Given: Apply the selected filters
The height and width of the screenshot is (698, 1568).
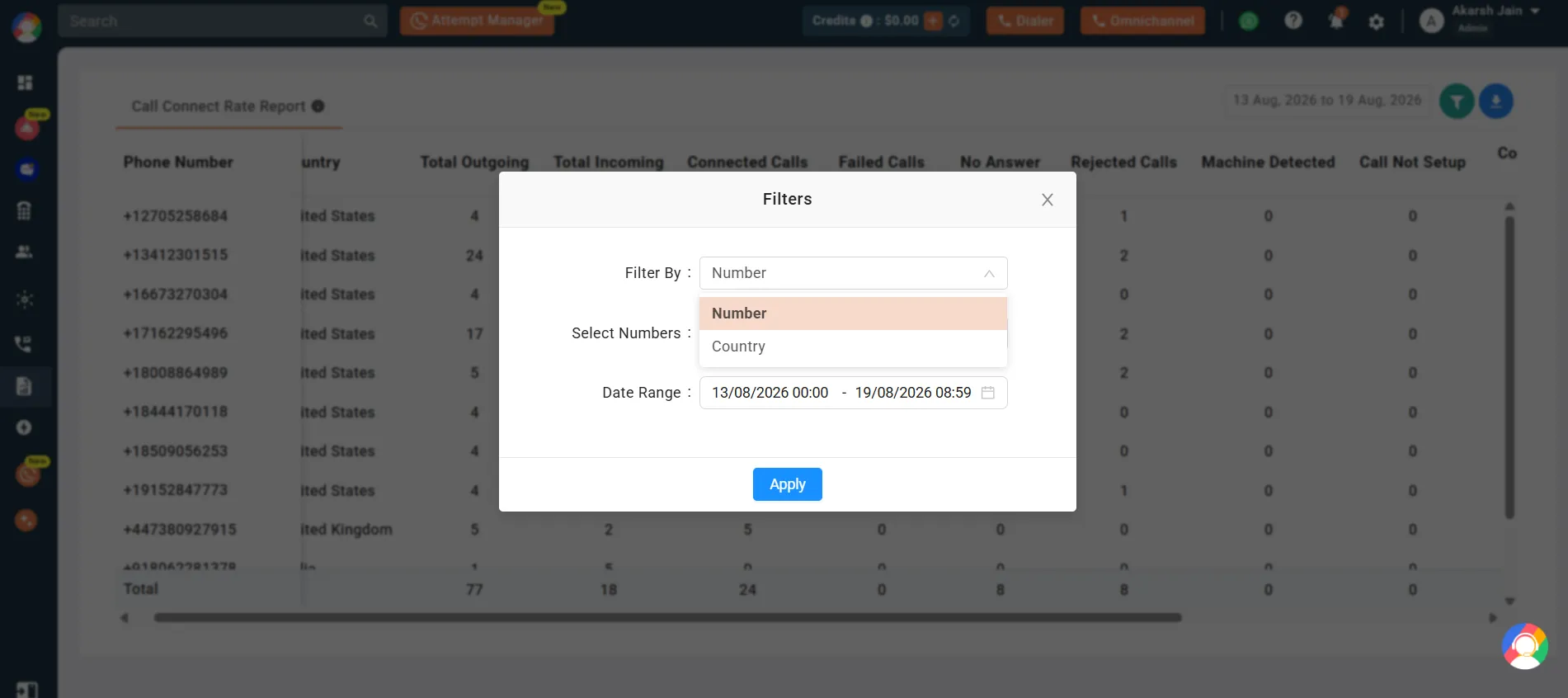Looking at the screenshot, I should pyautogui.click(x=787, y=484).
